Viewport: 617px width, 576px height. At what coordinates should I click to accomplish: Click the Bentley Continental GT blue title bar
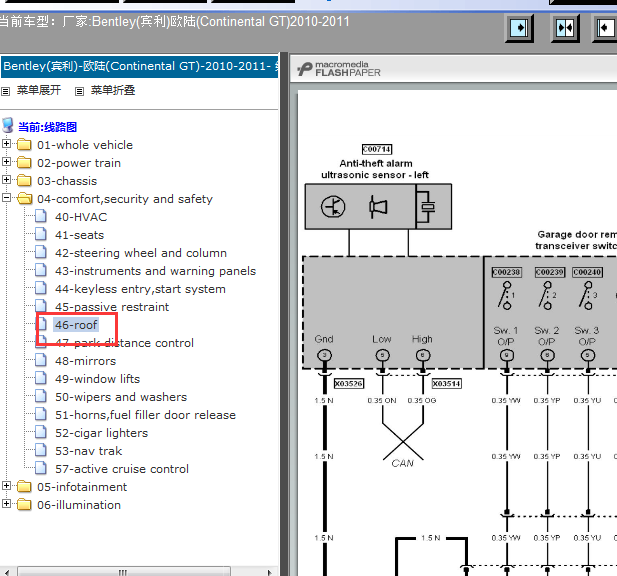140,66
